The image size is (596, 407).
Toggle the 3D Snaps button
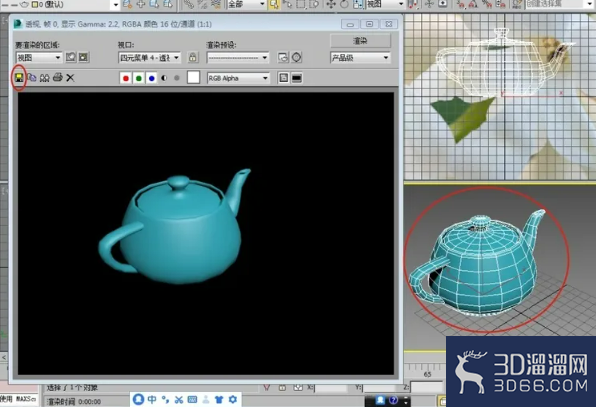tap(460, 5)
